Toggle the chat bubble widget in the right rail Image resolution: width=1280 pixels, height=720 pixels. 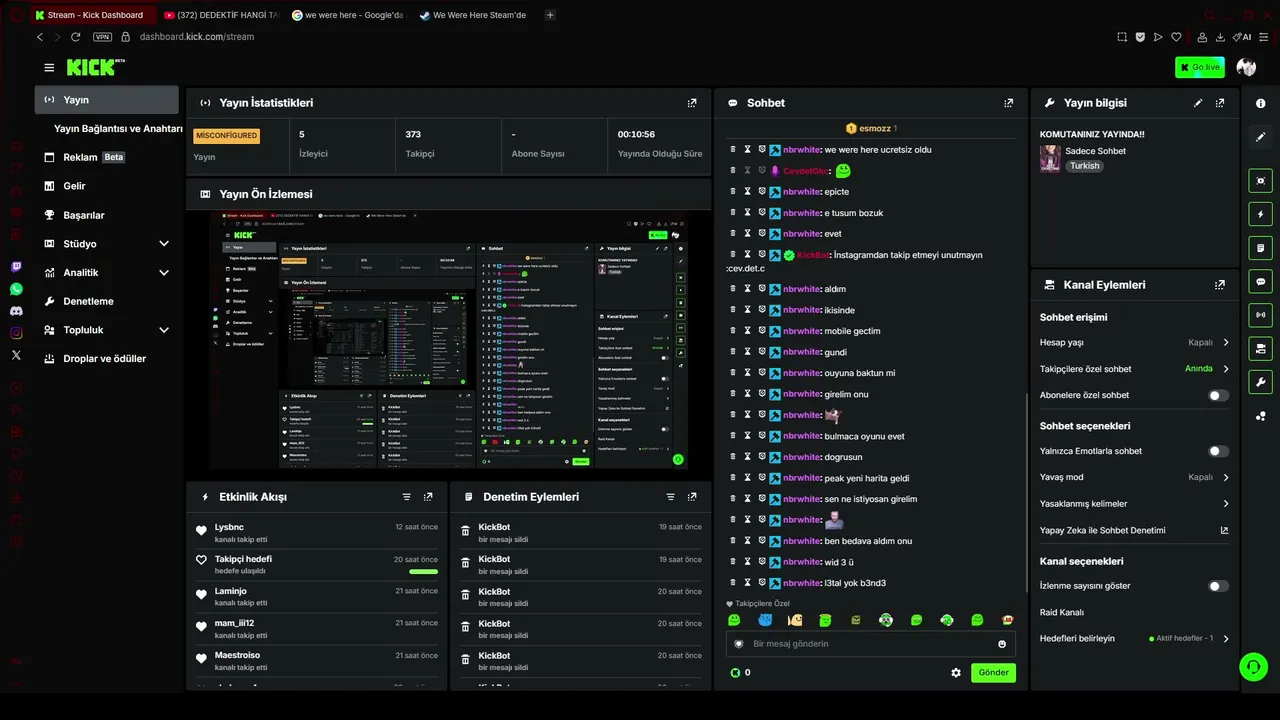point(1260,281)
